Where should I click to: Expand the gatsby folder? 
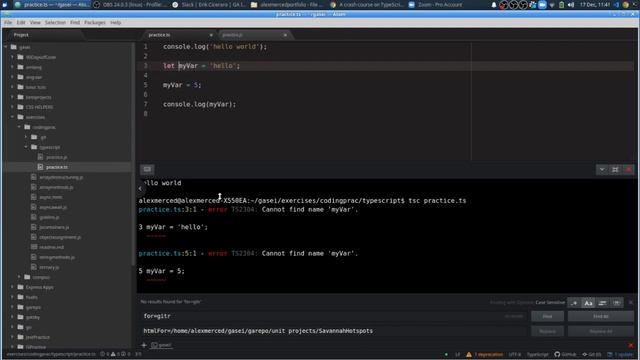(13, 317)
